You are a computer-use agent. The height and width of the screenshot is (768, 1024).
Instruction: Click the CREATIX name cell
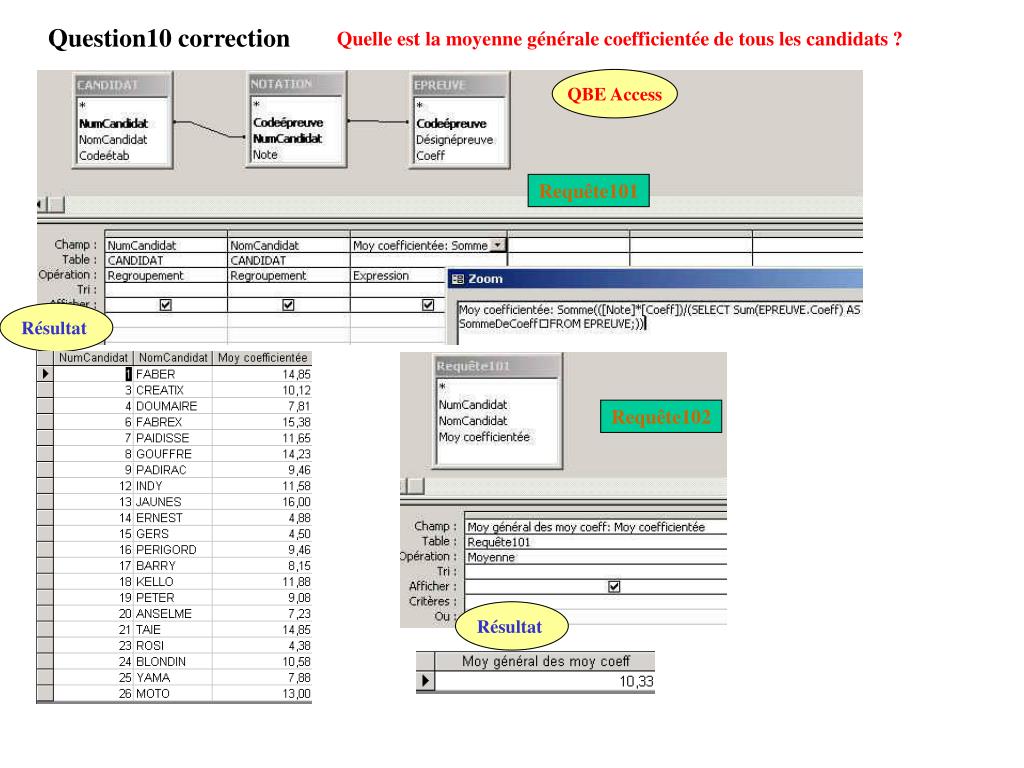[173, 391]
